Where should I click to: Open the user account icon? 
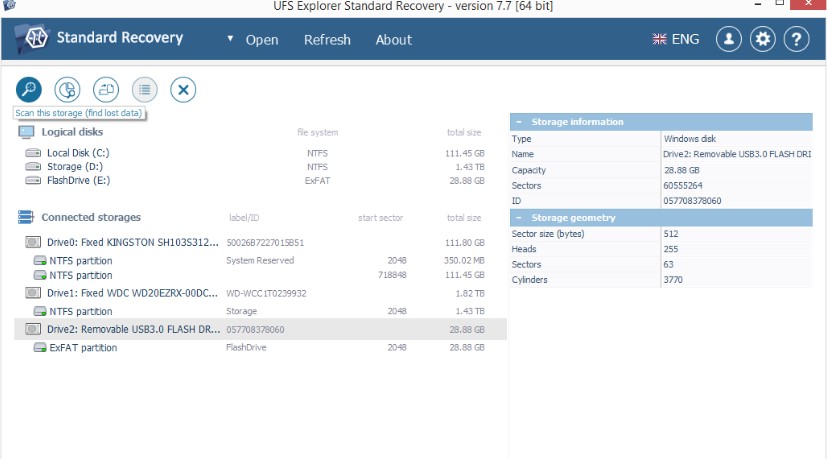[x=728, y=39]
